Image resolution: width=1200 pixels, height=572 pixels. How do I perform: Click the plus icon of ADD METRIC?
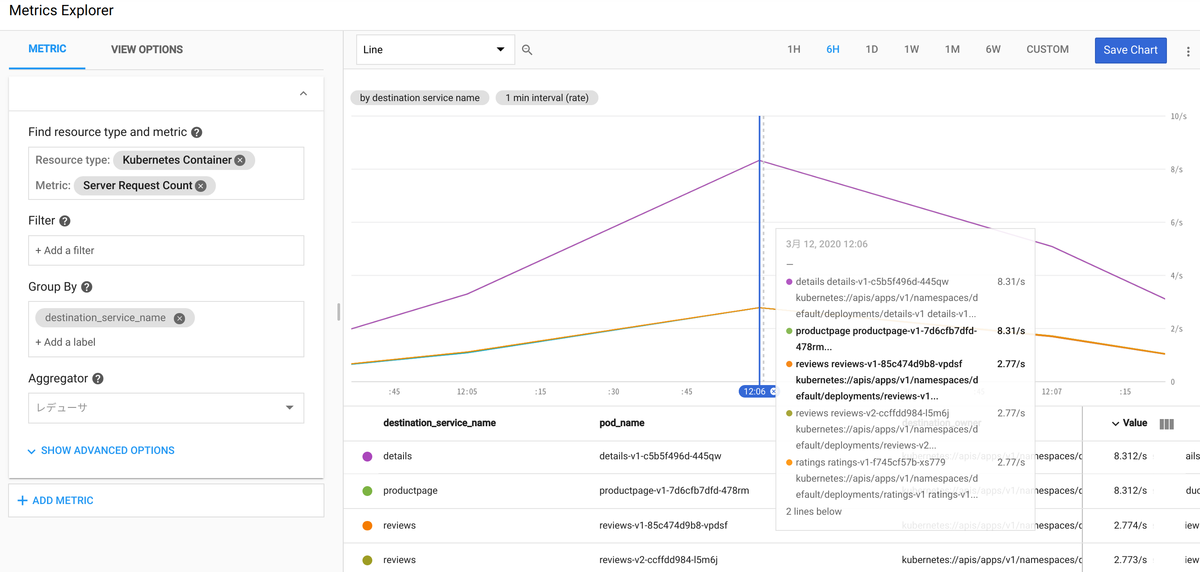(x=23, y=500)
